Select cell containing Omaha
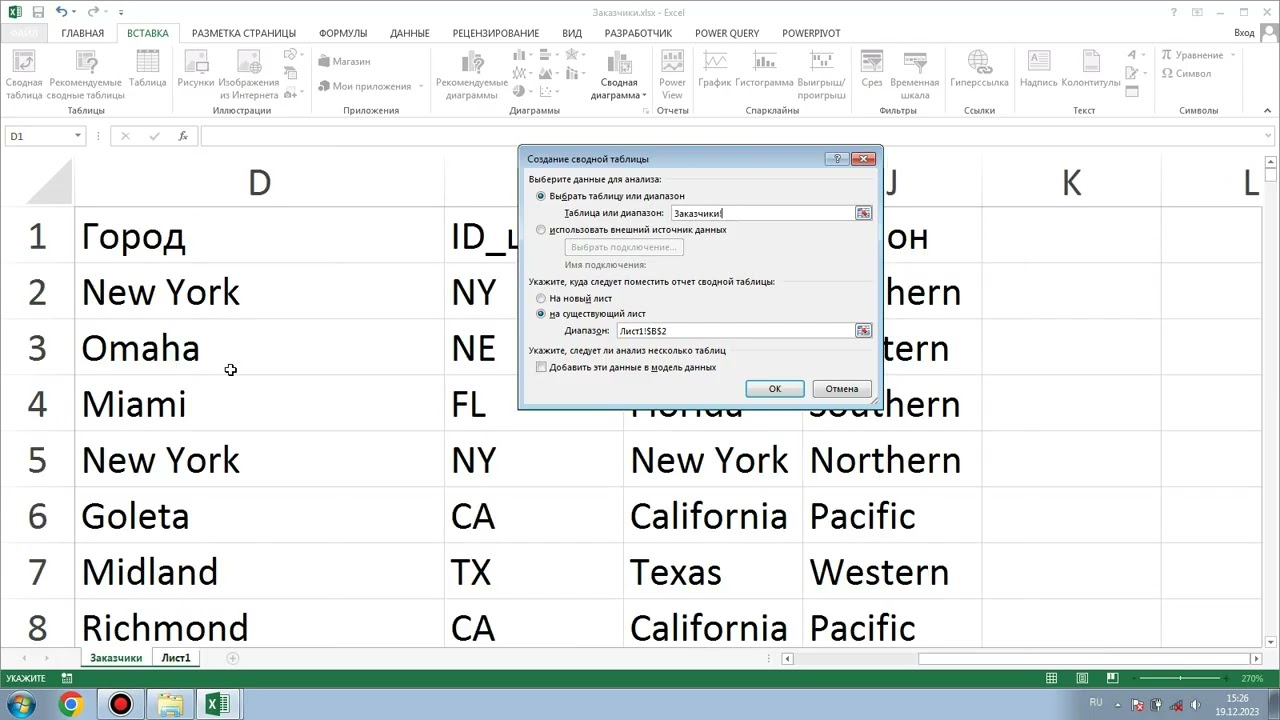1280x720 pixels. [x=259, y=348]
